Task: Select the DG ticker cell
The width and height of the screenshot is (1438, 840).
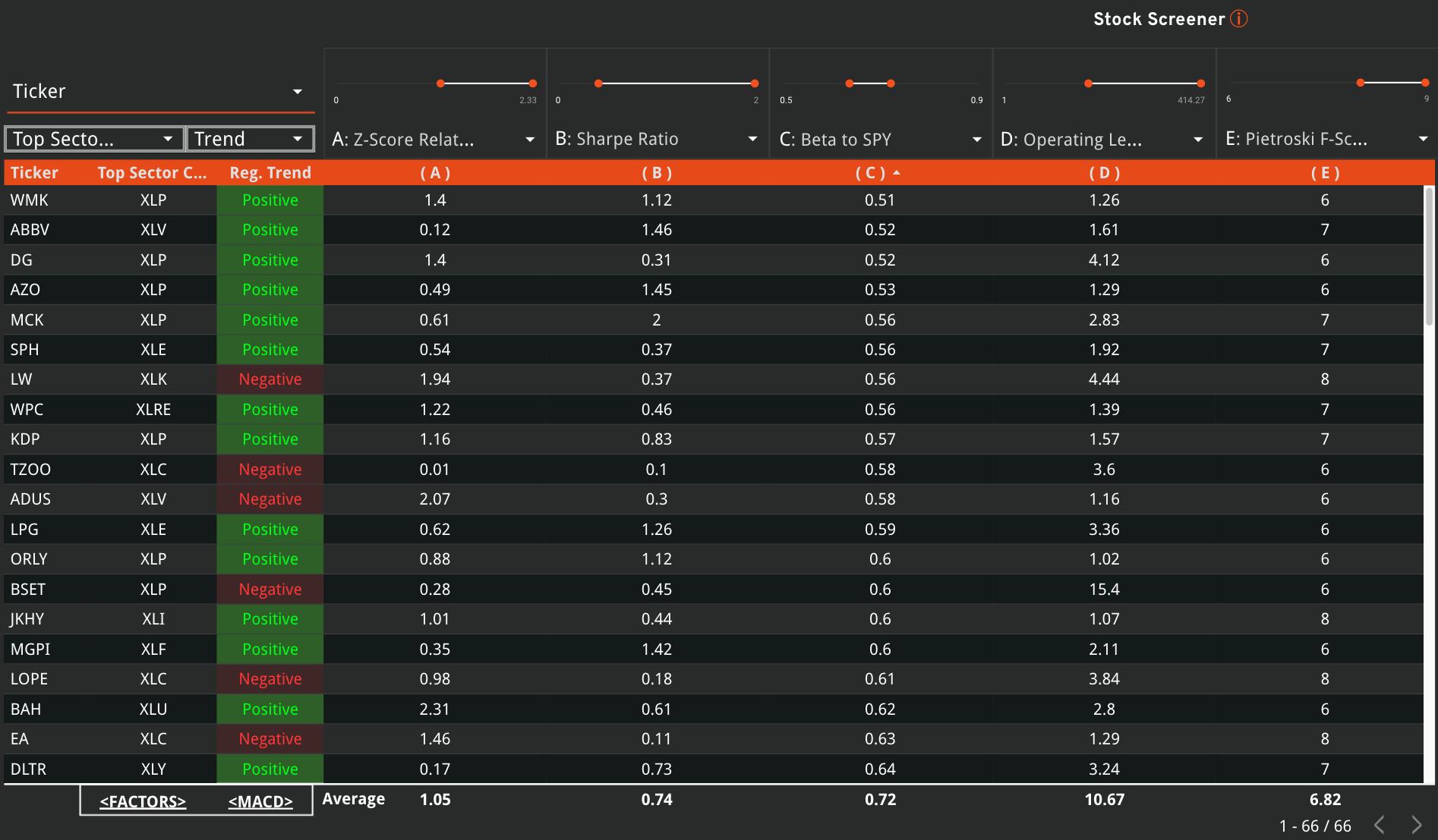Action: click(x=21, y=260)
